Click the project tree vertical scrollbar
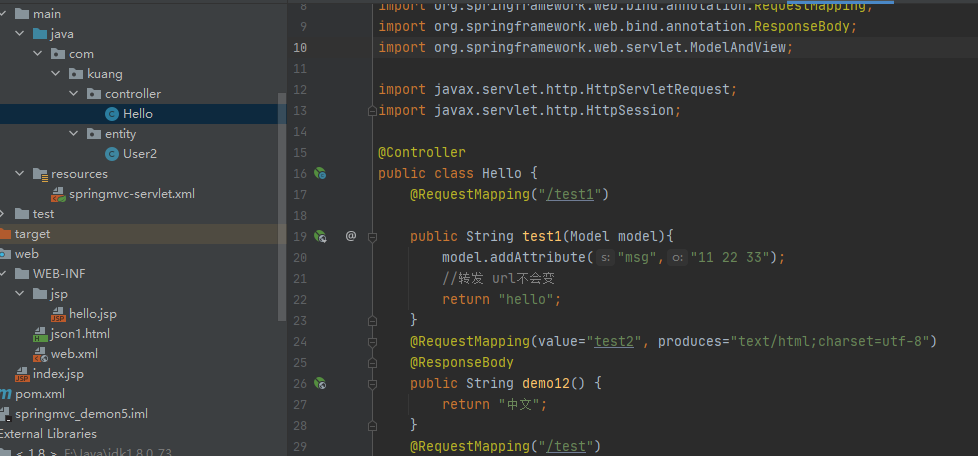Image resolution: width=978 pixels, height=456 pixels. (x=282, y=206)
